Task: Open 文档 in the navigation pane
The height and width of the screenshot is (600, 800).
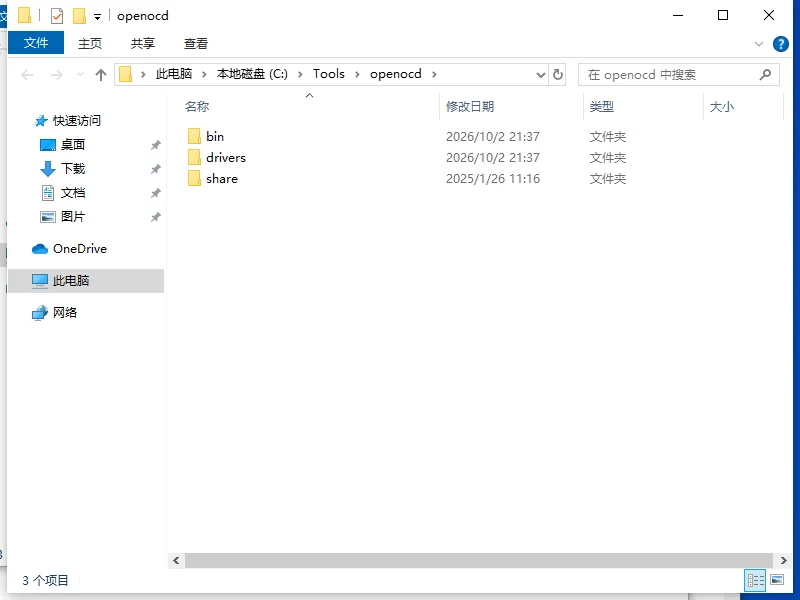Action: point(73,193)
